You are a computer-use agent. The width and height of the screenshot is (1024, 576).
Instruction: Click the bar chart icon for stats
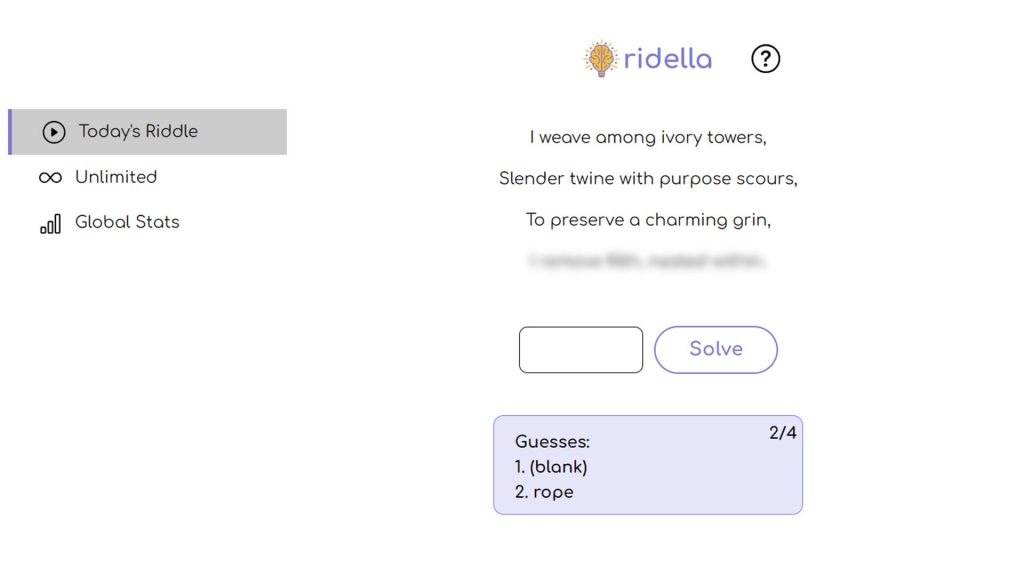pyautogui.click(x=50, y=223)
